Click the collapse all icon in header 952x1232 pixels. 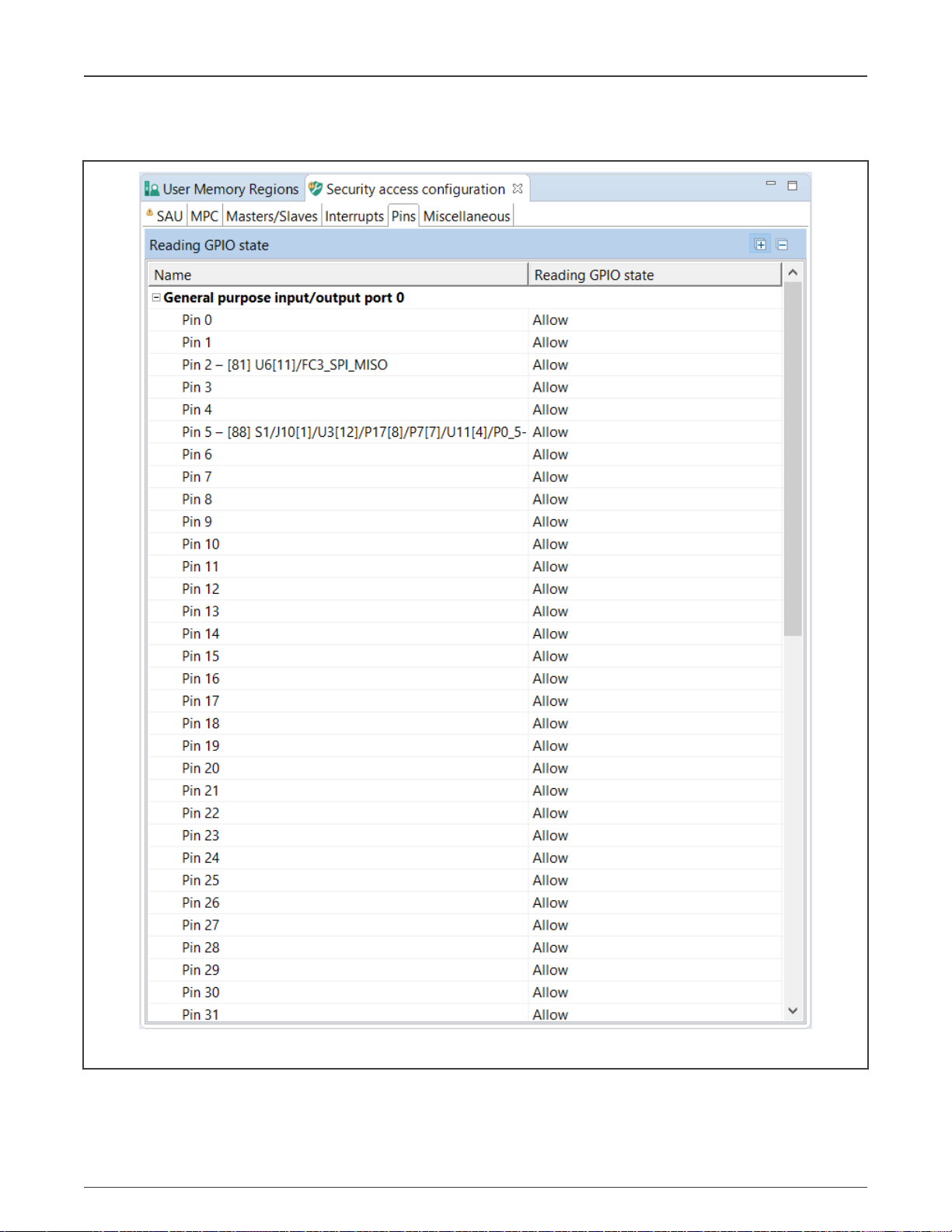tap(783, 245)
